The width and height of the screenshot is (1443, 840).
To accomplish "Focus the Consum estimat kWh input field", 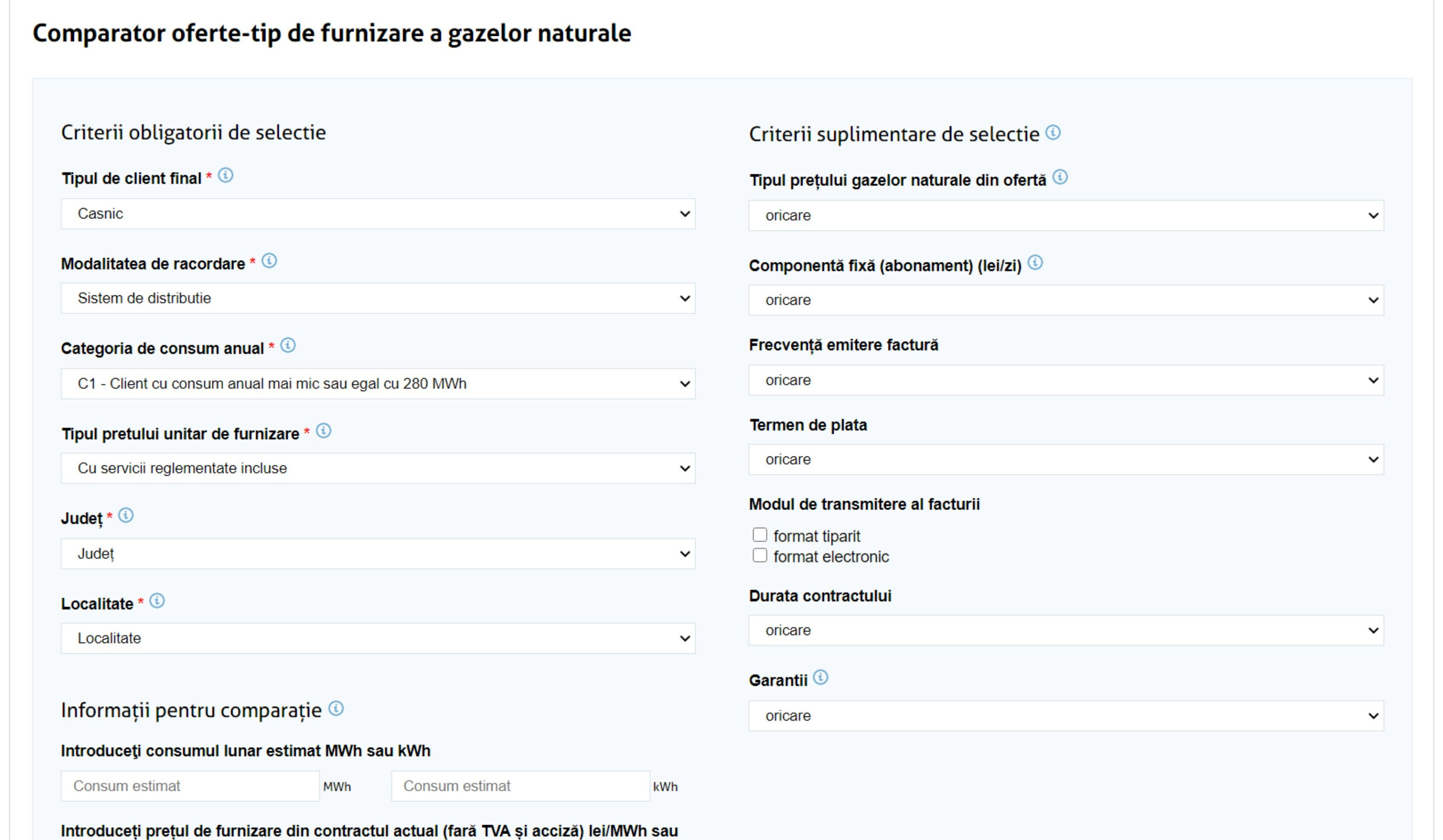I will (x=520, y=786).
